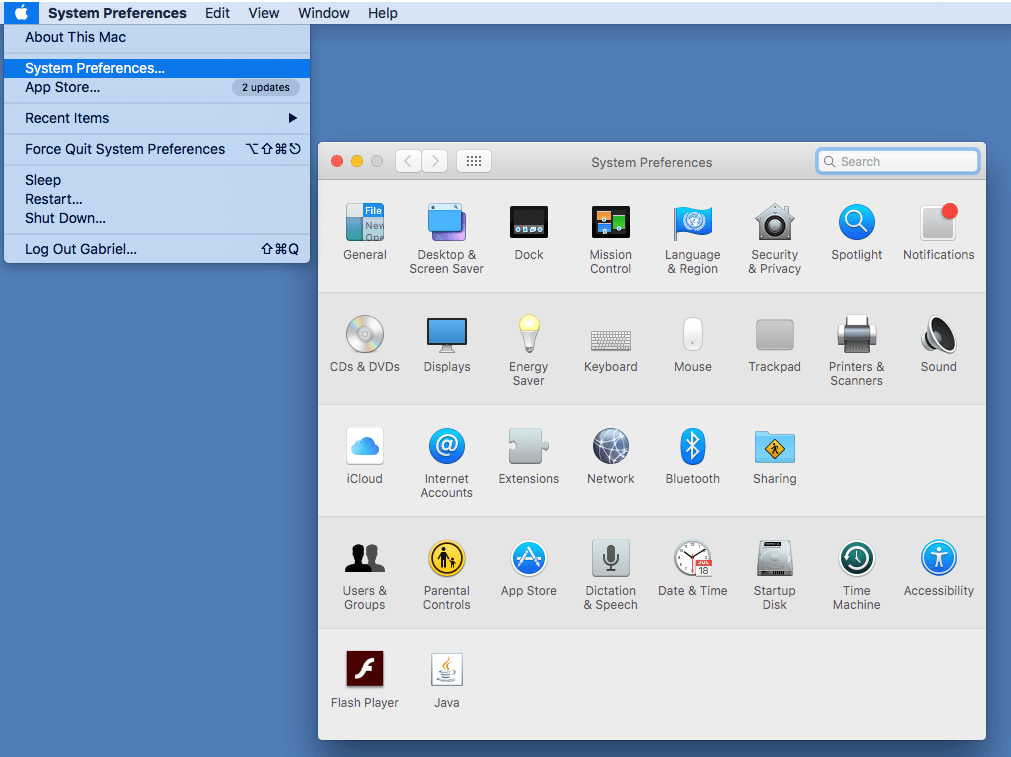Open the Java preference pane
The image size is (1011, 757).
tap(447, 680)
